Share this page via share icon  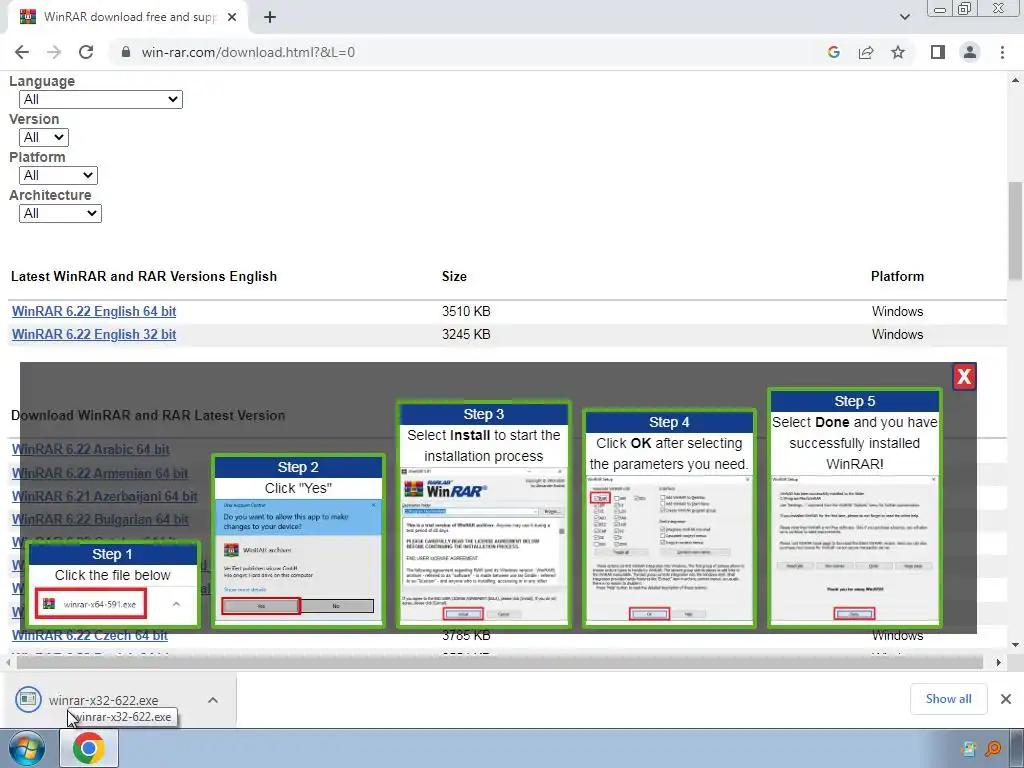(x=866, y=52)
